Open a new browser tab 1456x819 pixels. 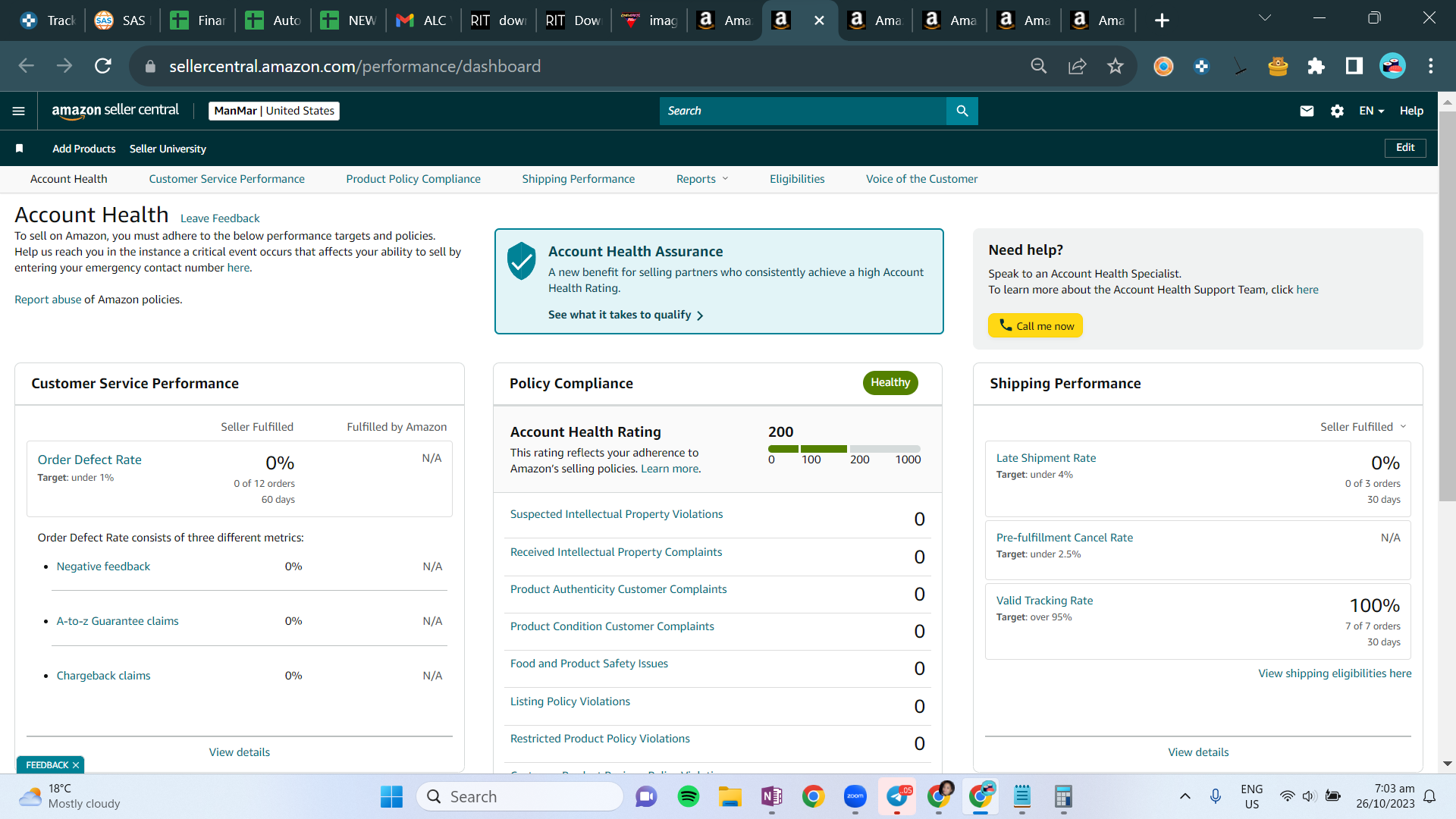(x=1162, y=20)
